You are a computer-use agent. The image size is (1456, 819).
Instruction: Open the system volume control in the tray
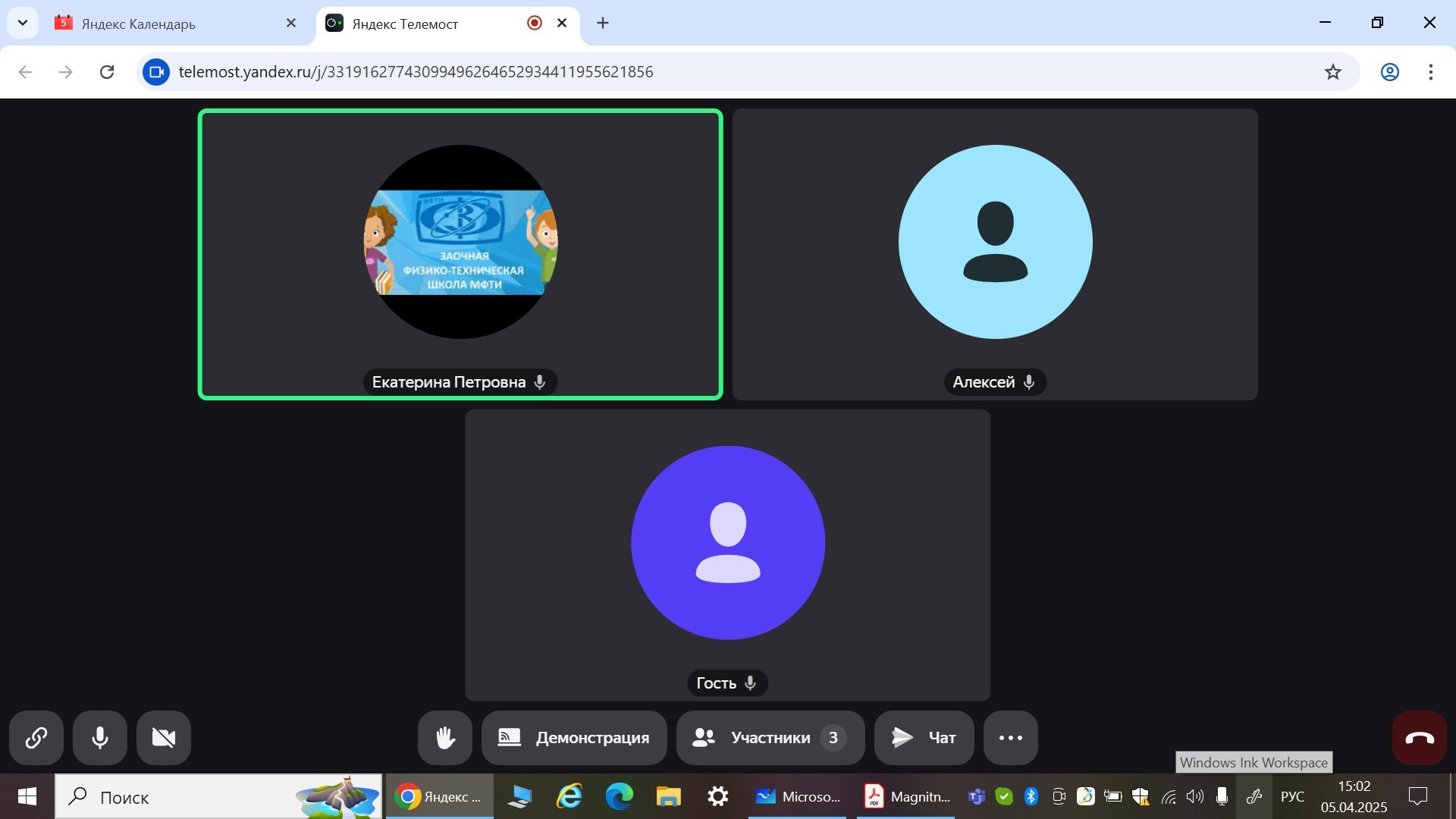click(x=1195, y=796)
